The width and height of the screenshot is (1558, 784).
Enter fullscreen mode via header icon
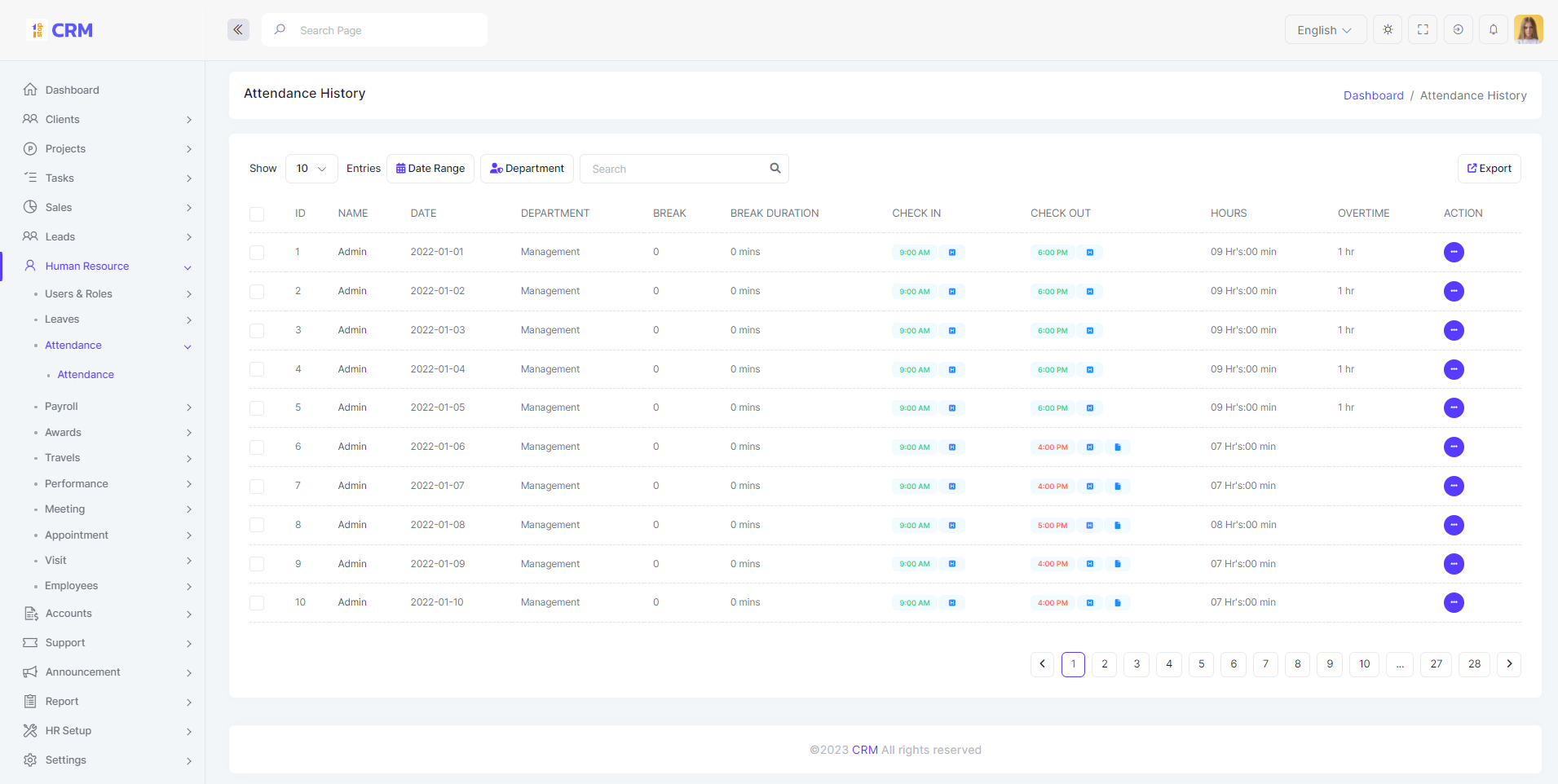coord(1423,30)
